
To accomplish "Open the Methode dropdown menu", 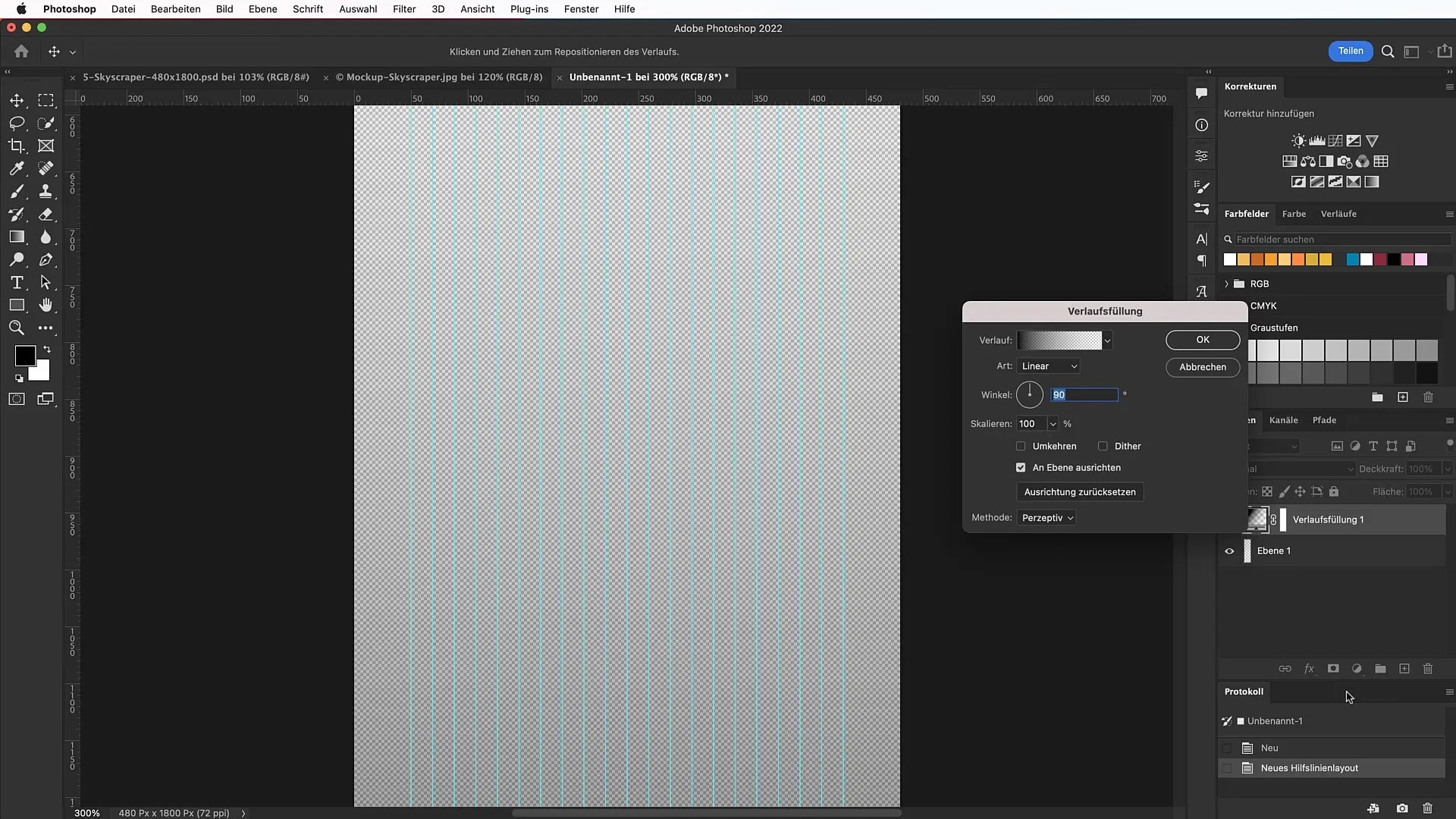I will tap(1046, 517).
